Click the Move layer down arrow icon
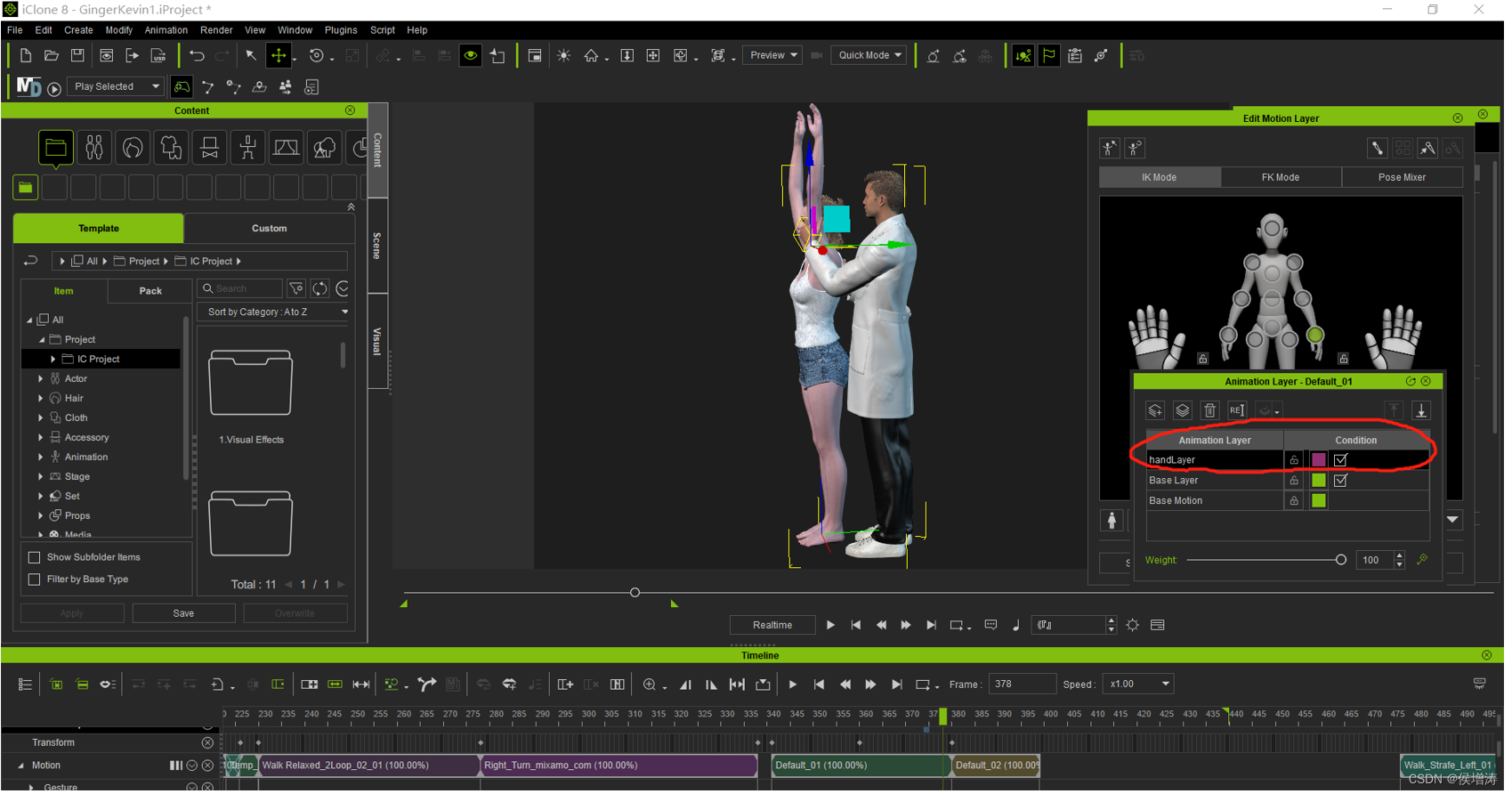1512x794 pixels. click(1421, 410)
